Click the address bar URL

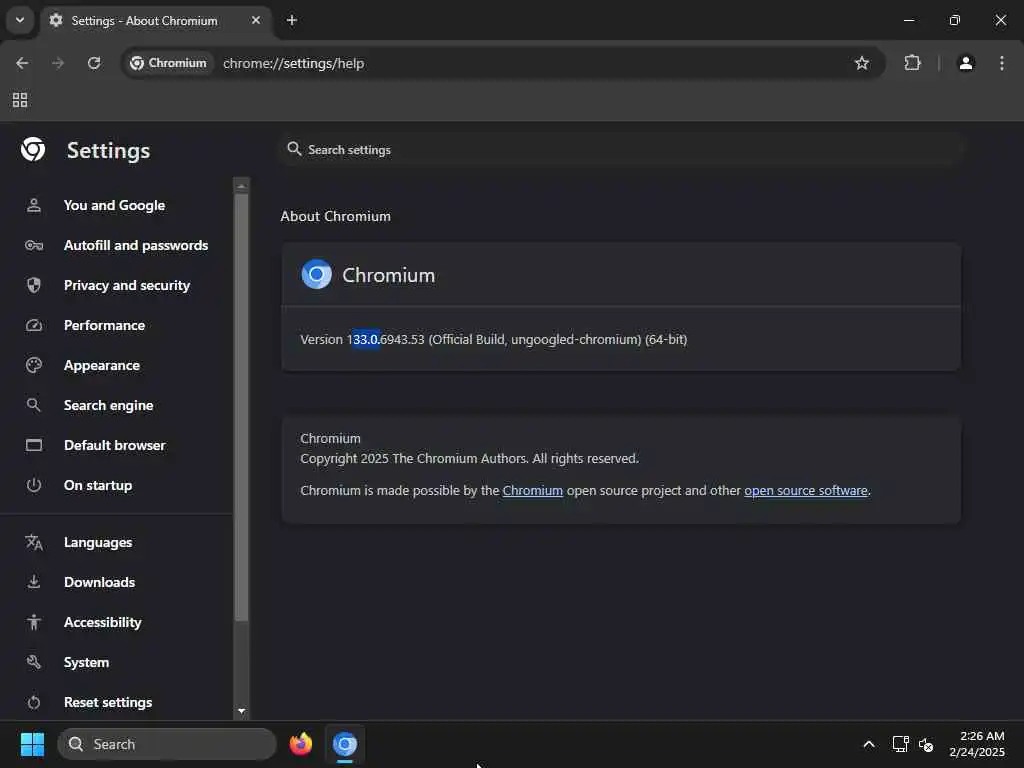point(293,63)
